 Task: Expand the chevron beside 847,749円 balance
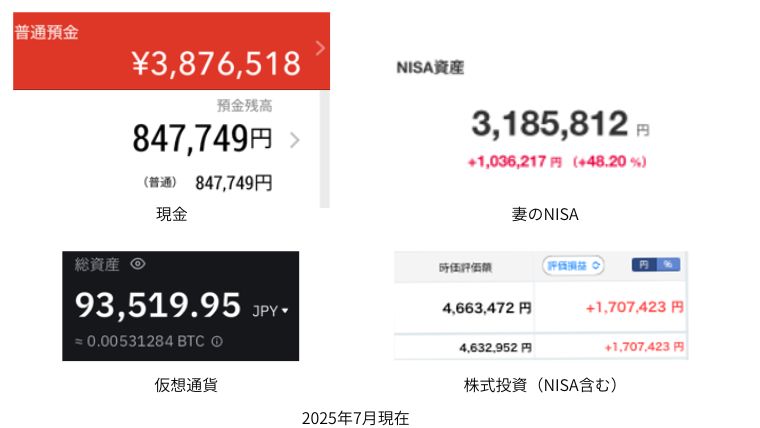pos(294,140)
